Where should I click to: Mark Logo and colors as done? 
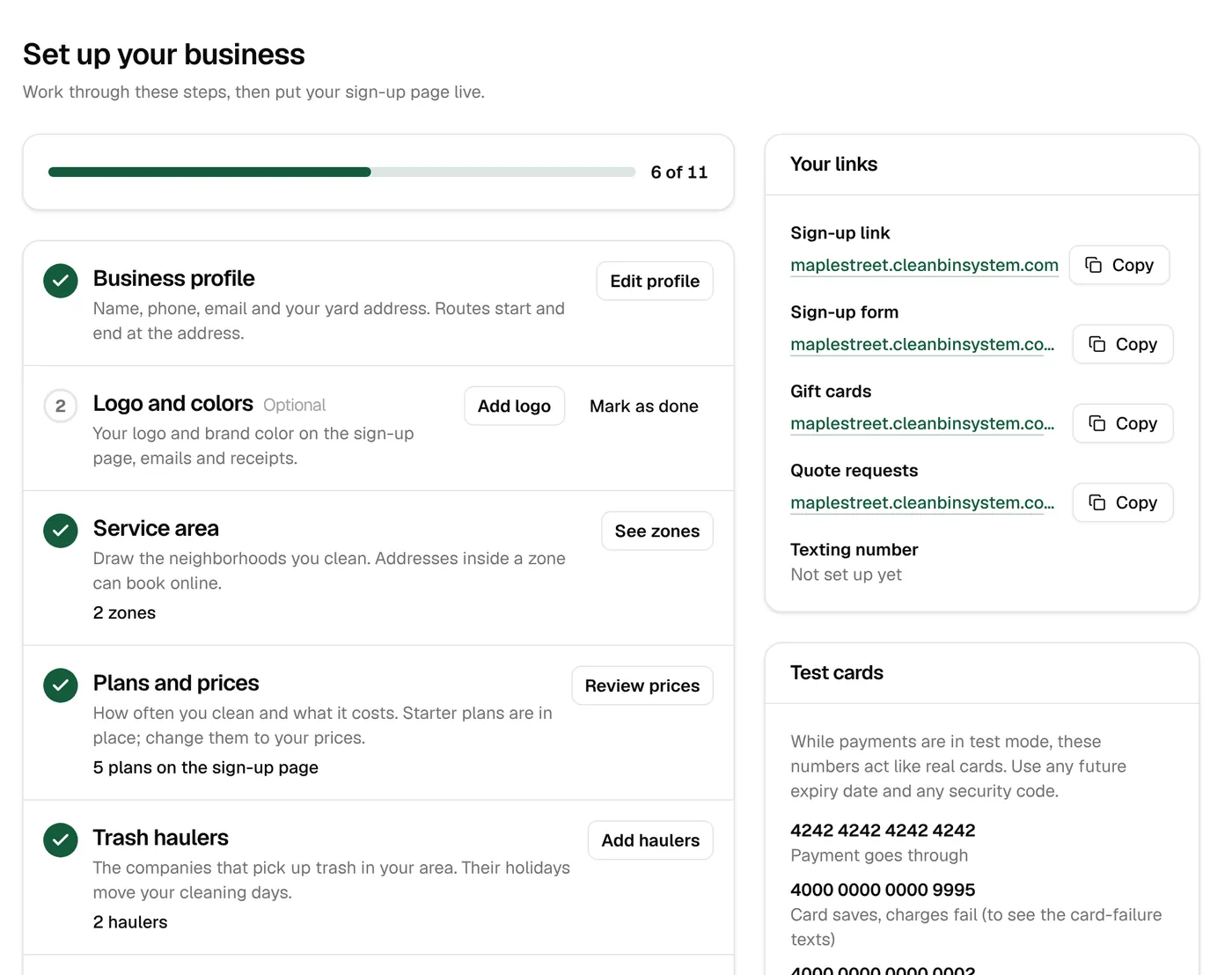(x=644, y=406)
